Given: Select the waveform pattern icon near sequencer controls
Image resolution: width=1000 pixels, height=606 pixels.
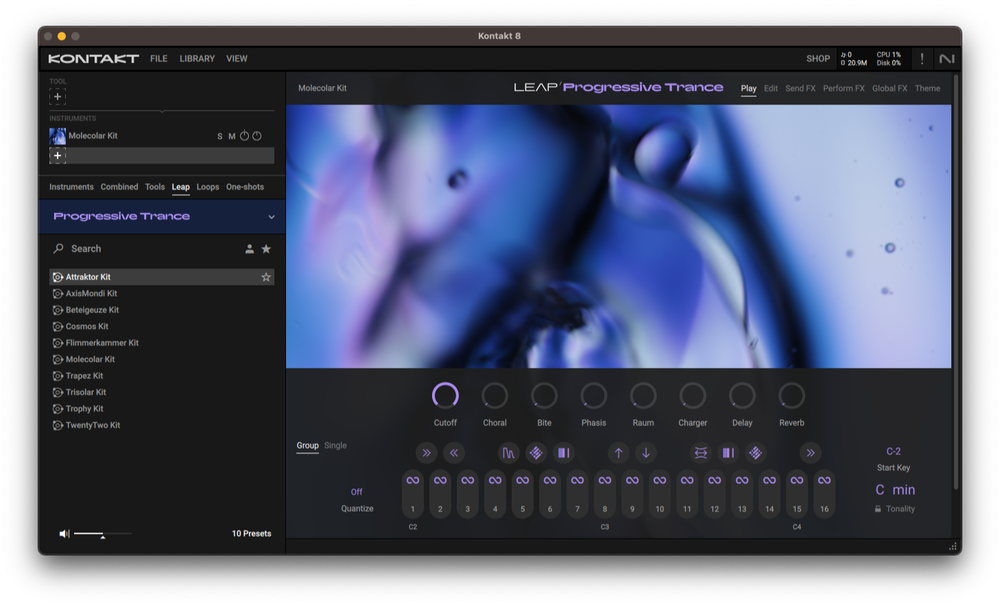Looking at the screenshot, I should point(510,453).
